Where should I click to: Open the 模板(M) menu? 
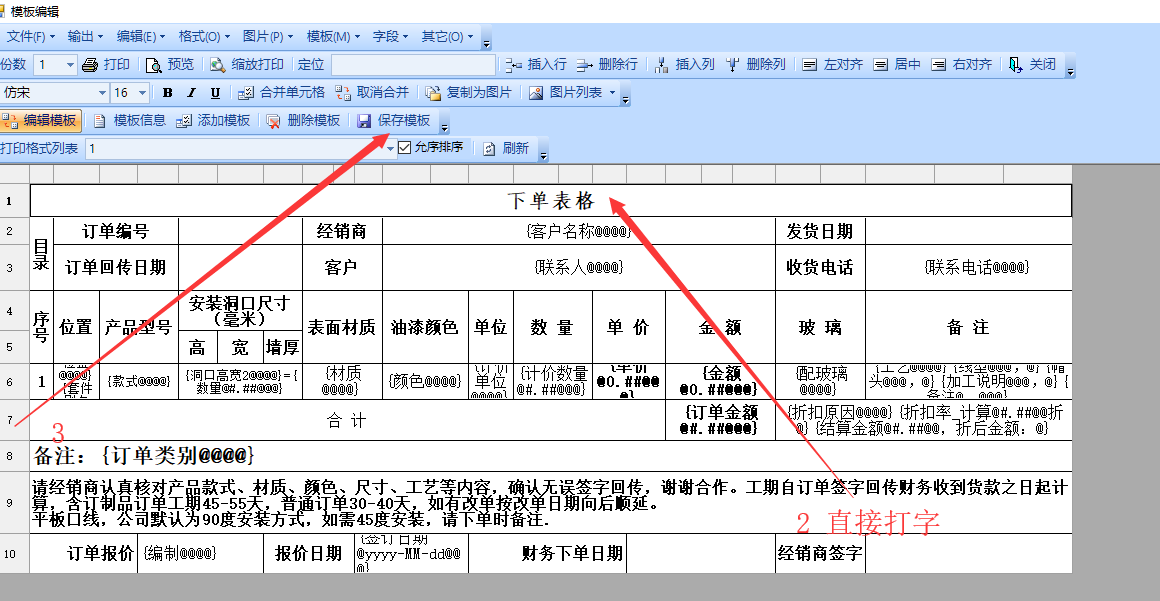click(333, 37)
